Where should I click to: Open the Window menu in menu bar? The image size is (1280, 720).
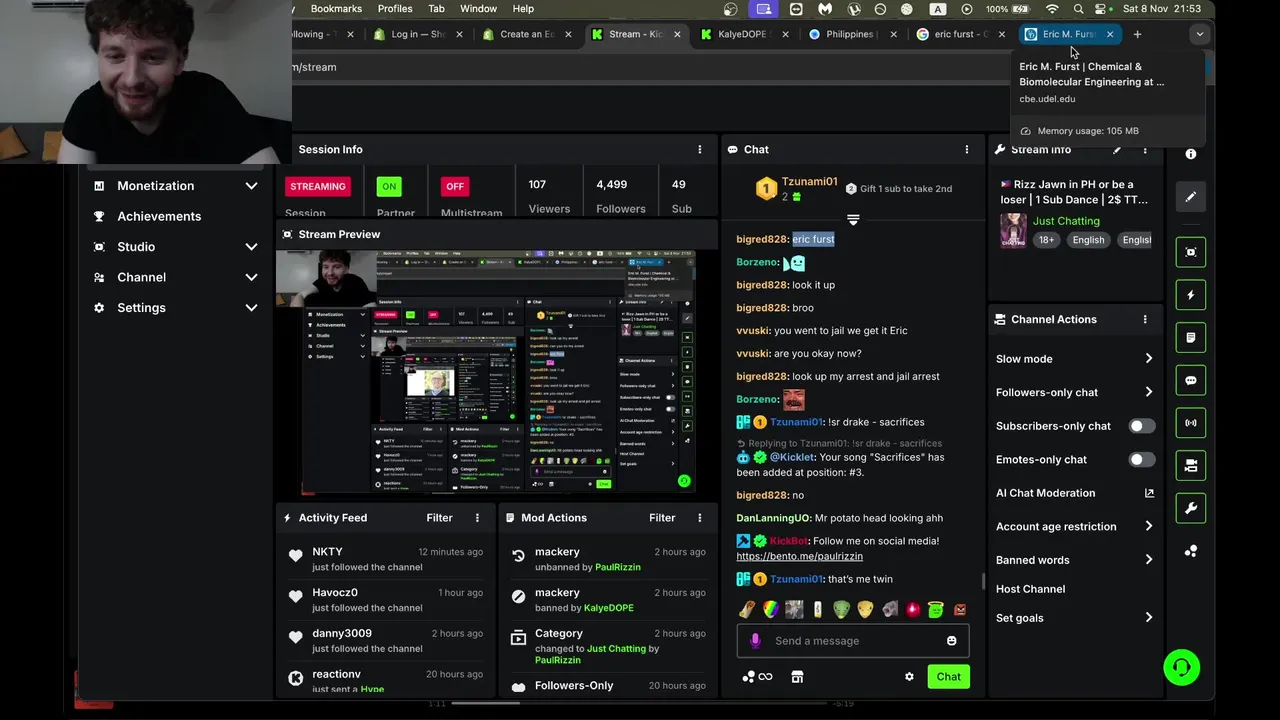[x=478, y=9]
